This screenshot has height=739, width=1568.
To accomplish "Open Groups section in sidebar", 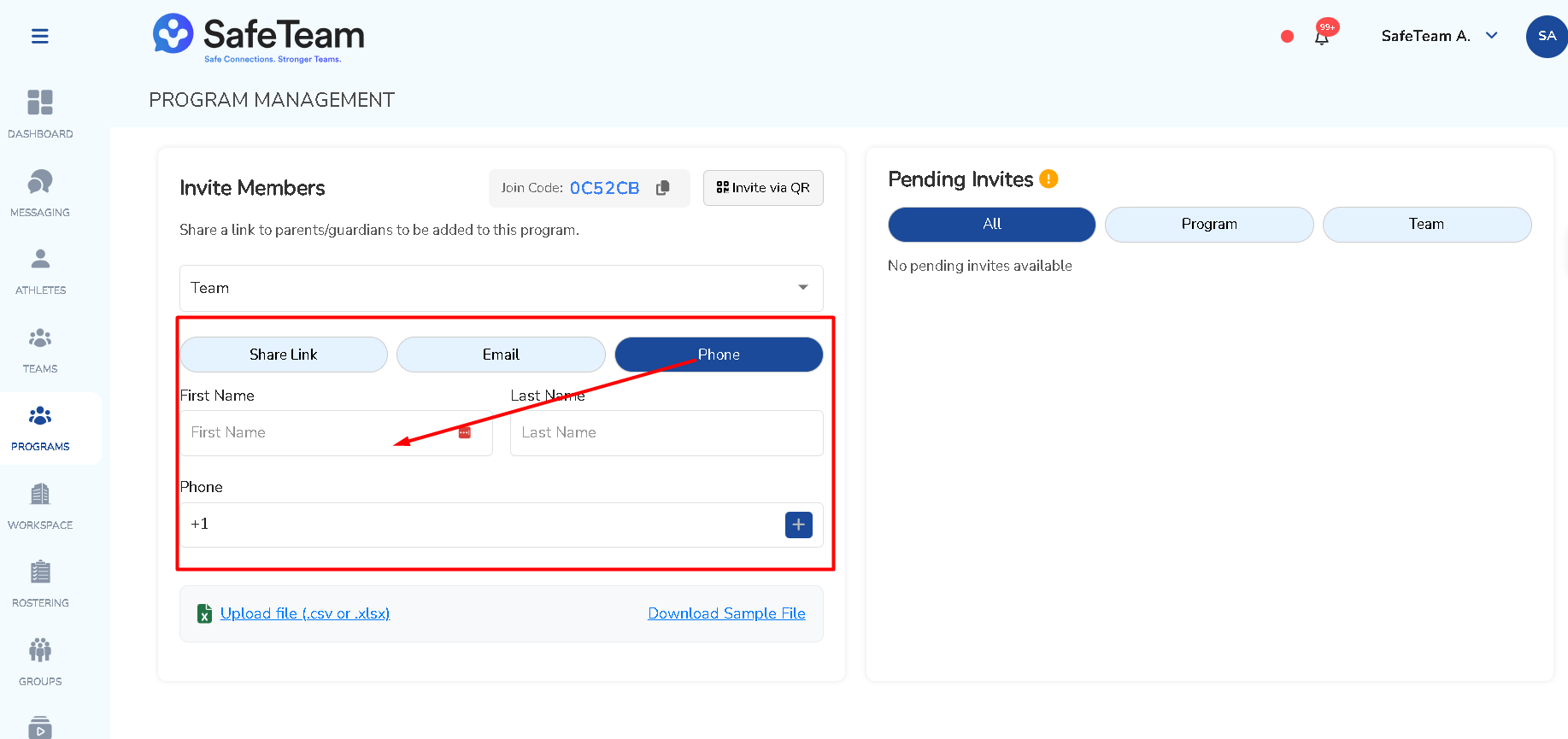I will [x=40, y=662].
